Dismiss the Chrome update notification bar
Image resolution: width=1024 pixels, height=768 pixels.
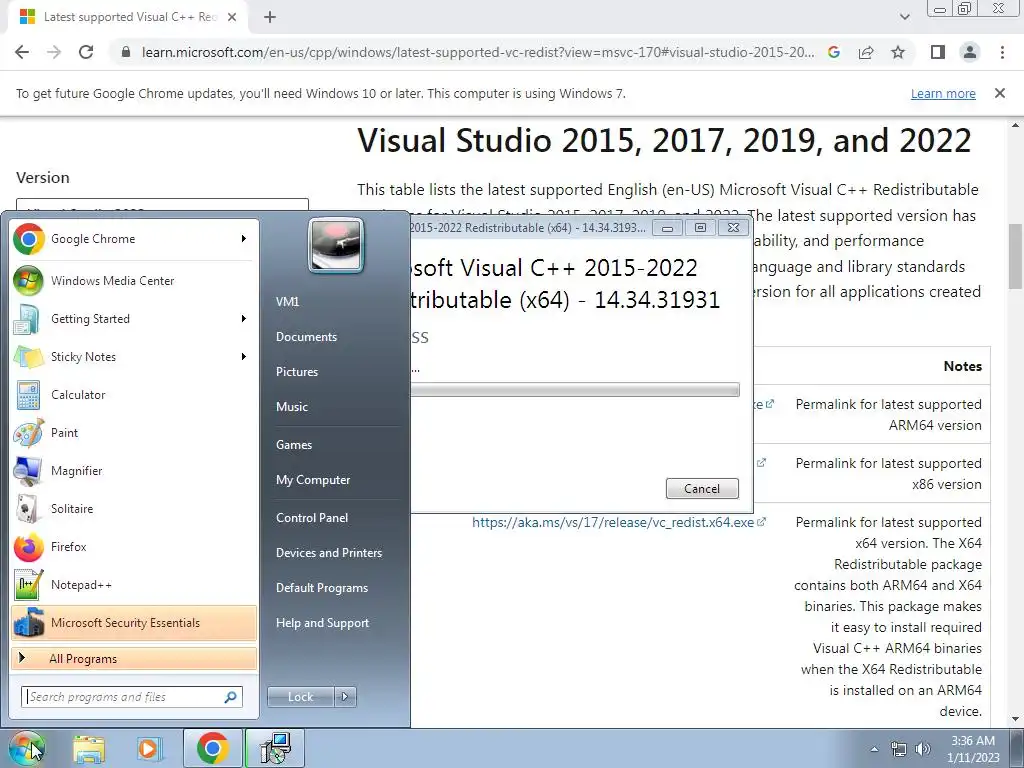point(1000,93)
